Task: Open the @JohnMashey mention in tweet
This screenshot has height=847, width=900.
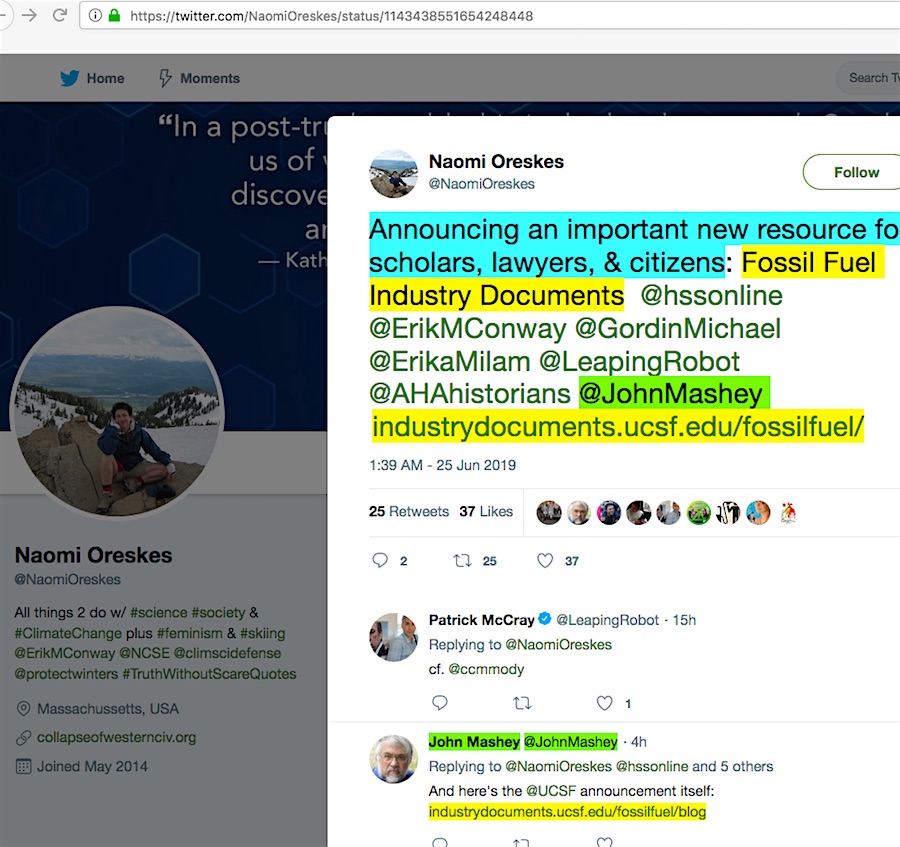Action: pos(670,394)
